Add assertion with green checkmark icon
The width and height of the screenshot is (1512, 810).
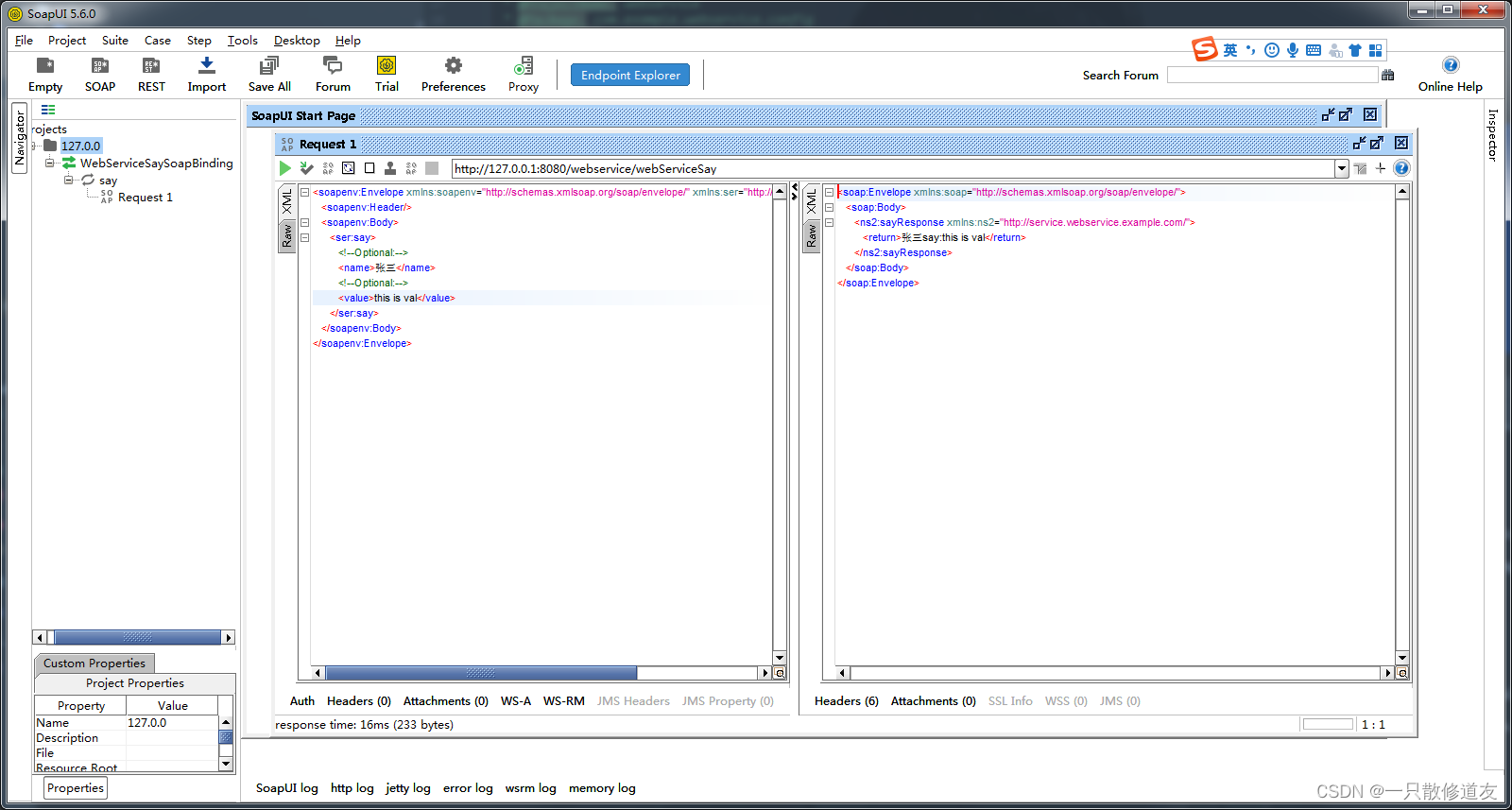pyautogui.click(x=306, y=168)
